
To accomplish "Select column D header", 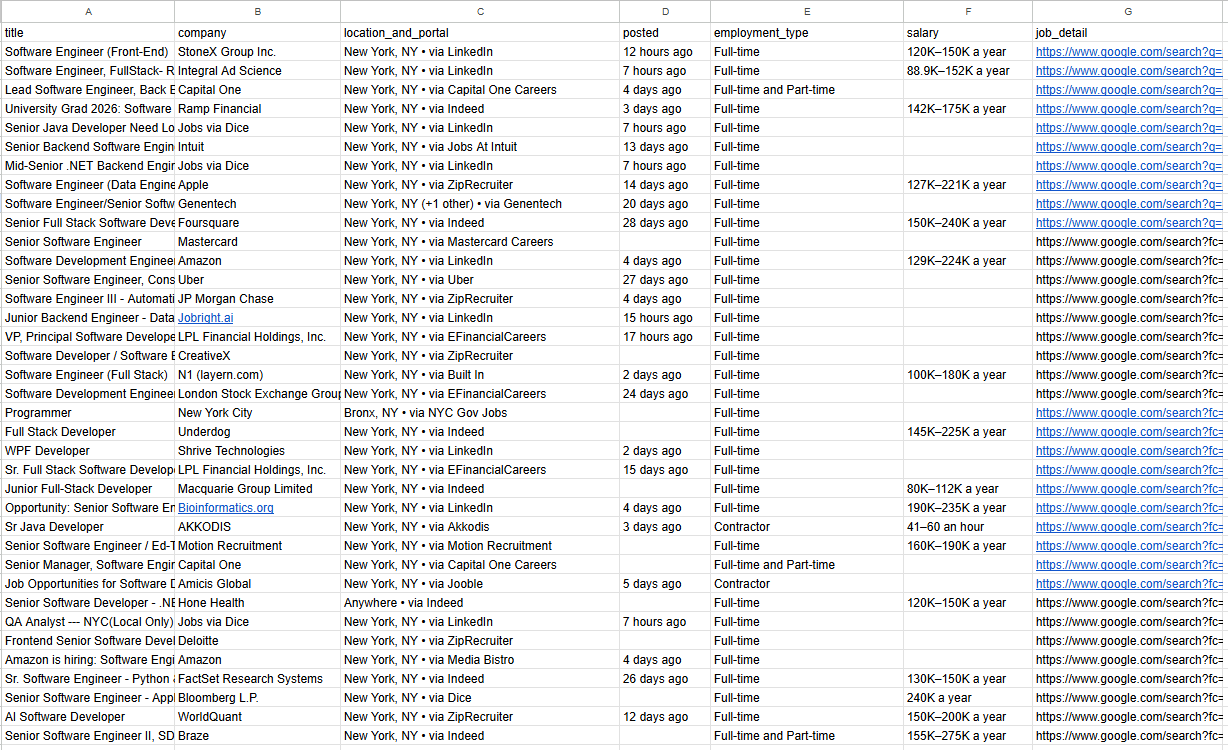I will (x=664, y=12).
